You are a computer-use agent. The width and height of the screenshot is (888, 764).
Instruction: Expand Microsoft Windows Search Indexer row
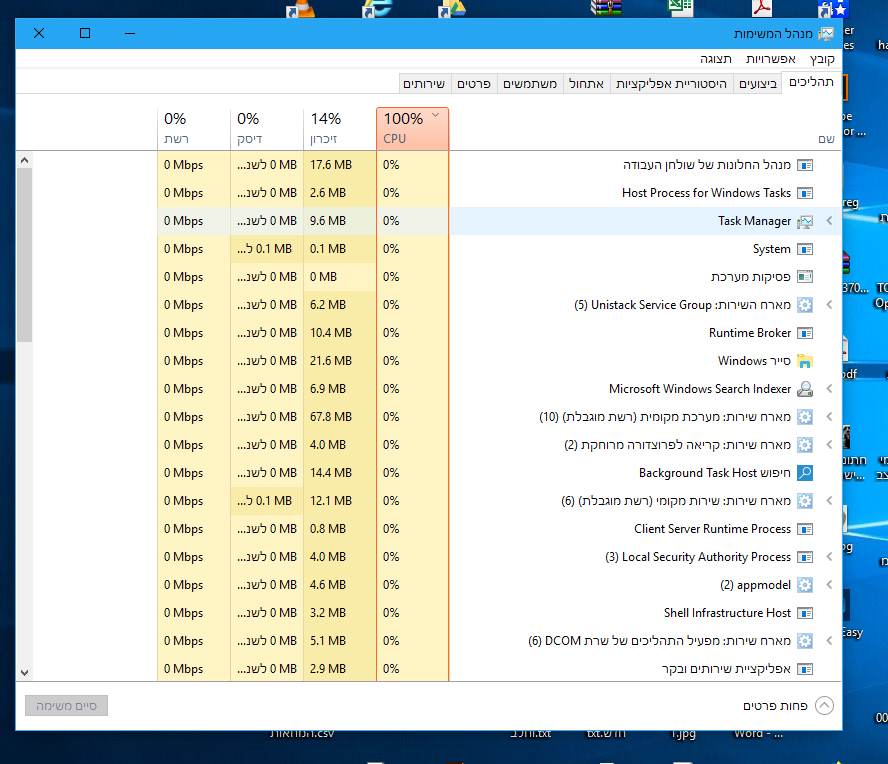click(x=829, y=389)
